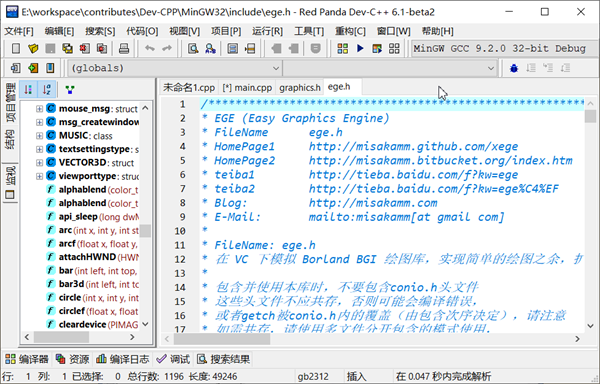The image size is (600, 384).
Task: Click the Compile icon with four colored squares
Action: [x=342, y=49]
